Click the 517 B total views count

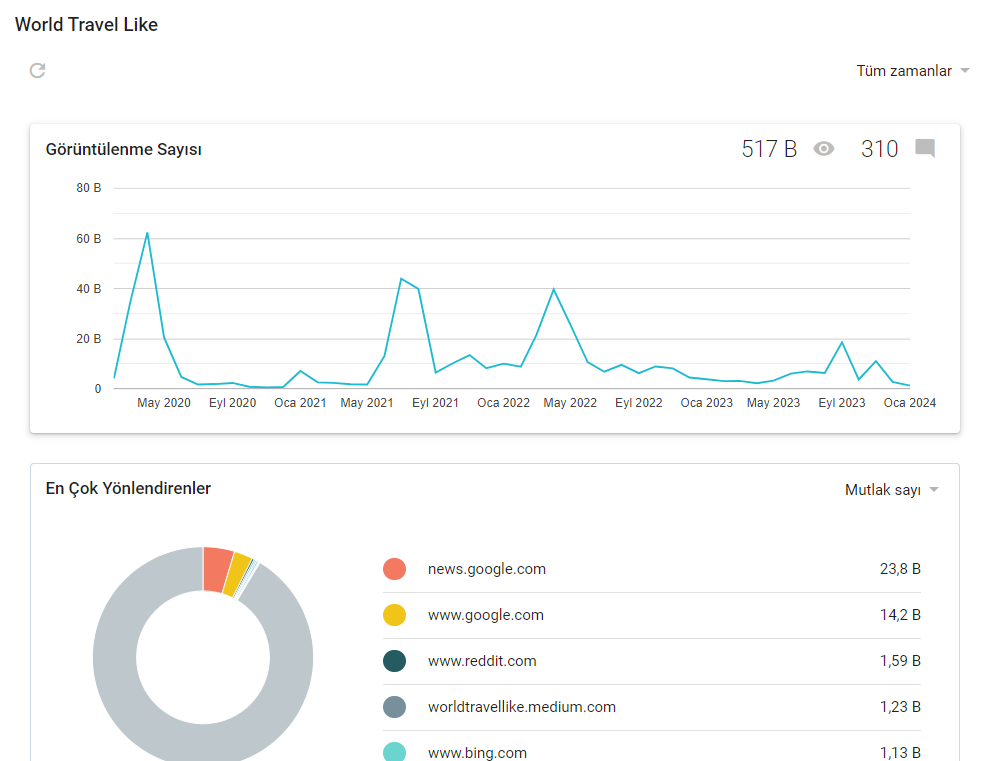[769, 149]
